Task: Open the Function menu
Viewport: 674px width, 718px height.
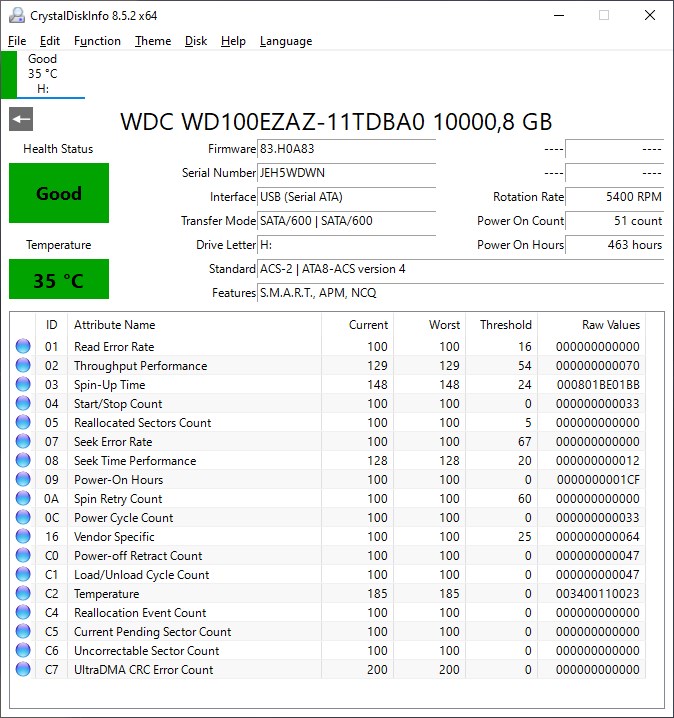Action: tap(97, 41)
